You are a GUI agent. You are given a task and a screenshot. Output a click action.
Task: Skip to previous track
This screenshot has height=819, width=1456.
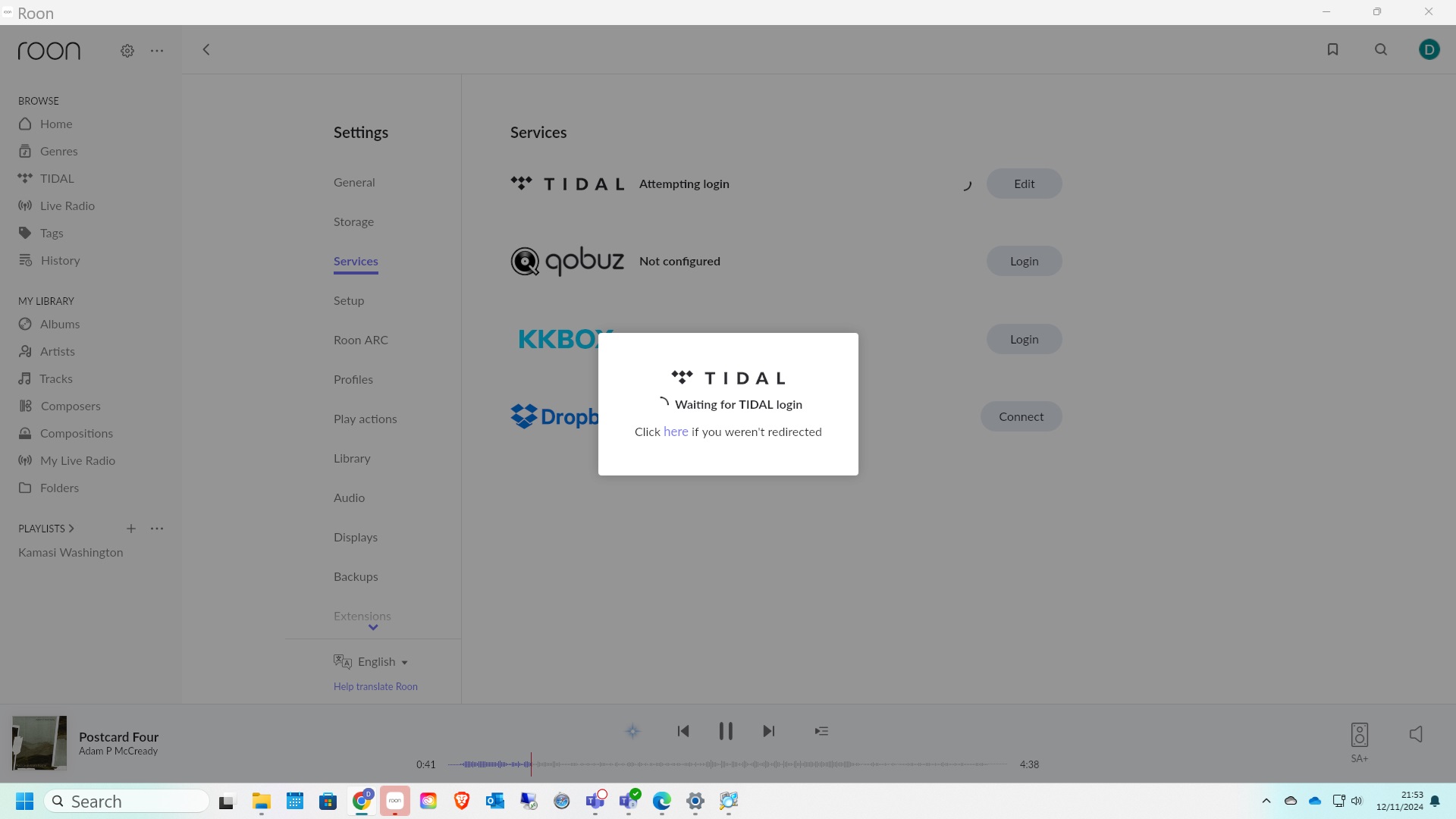[x=682, y=731]
